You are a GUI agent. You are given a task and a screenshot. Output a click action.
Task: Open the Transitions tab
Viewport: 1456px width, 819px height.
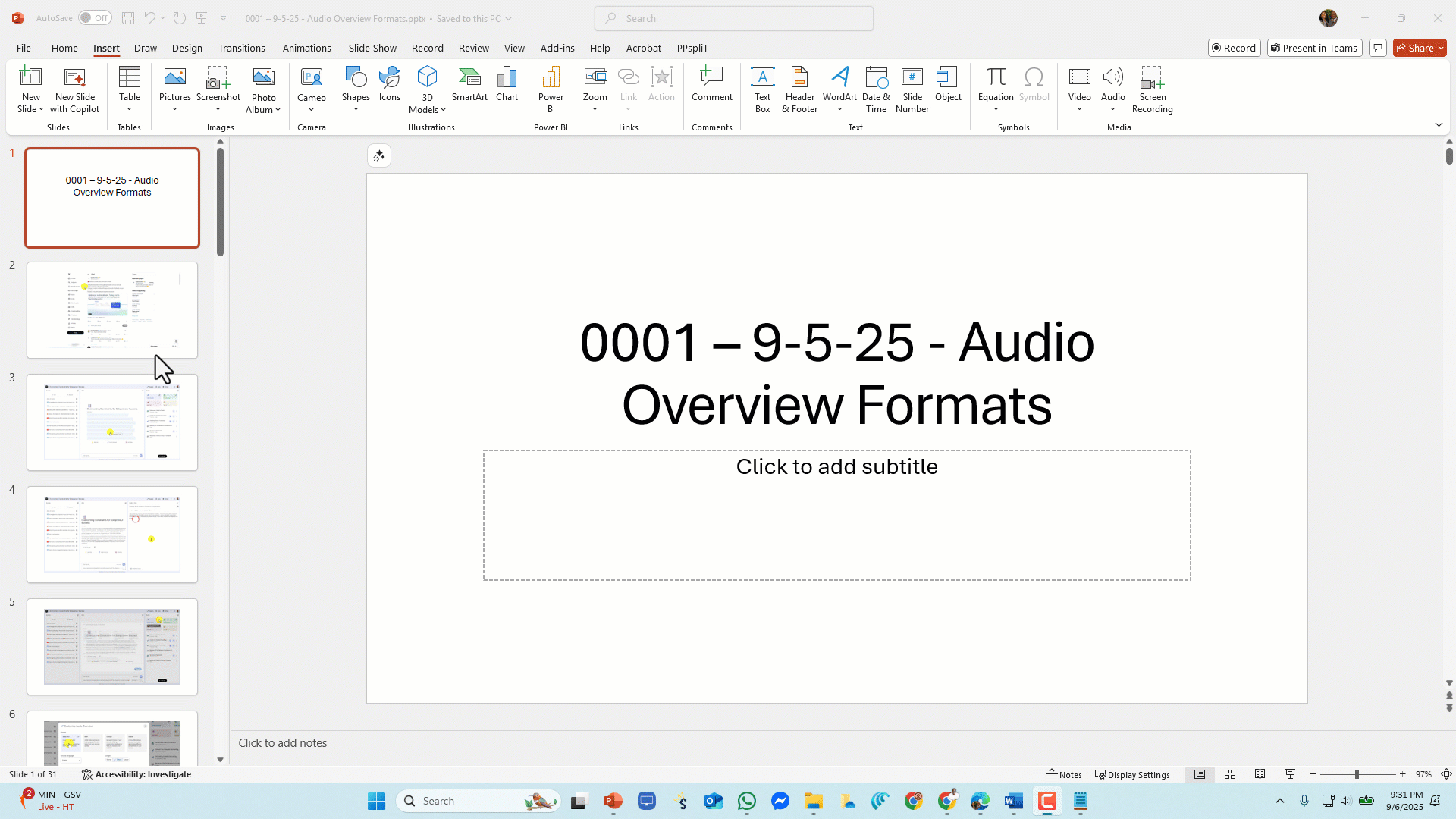coord(241,48)
